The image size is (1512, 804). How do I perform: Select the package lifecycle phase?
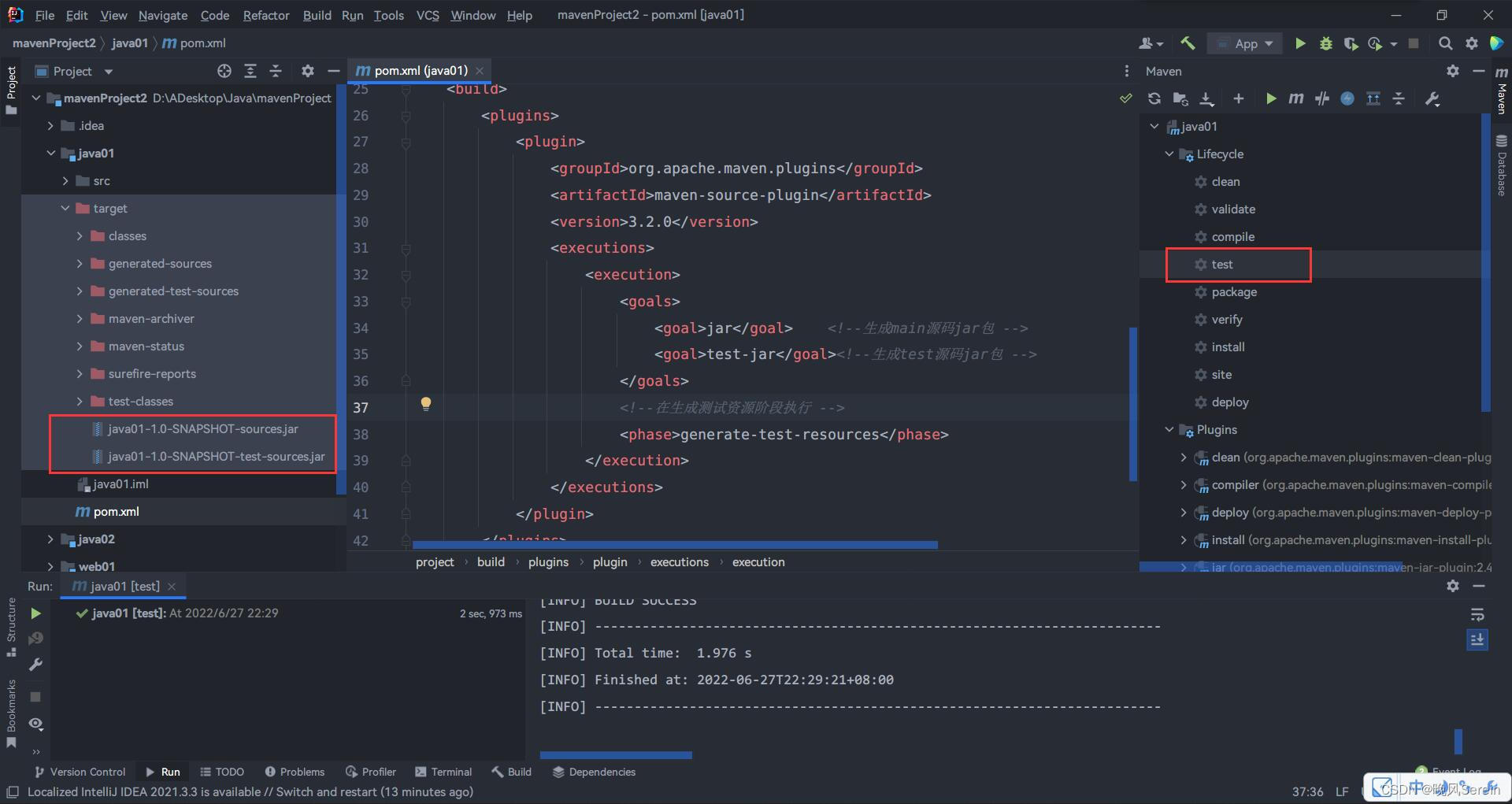(x=1234, y=292)
